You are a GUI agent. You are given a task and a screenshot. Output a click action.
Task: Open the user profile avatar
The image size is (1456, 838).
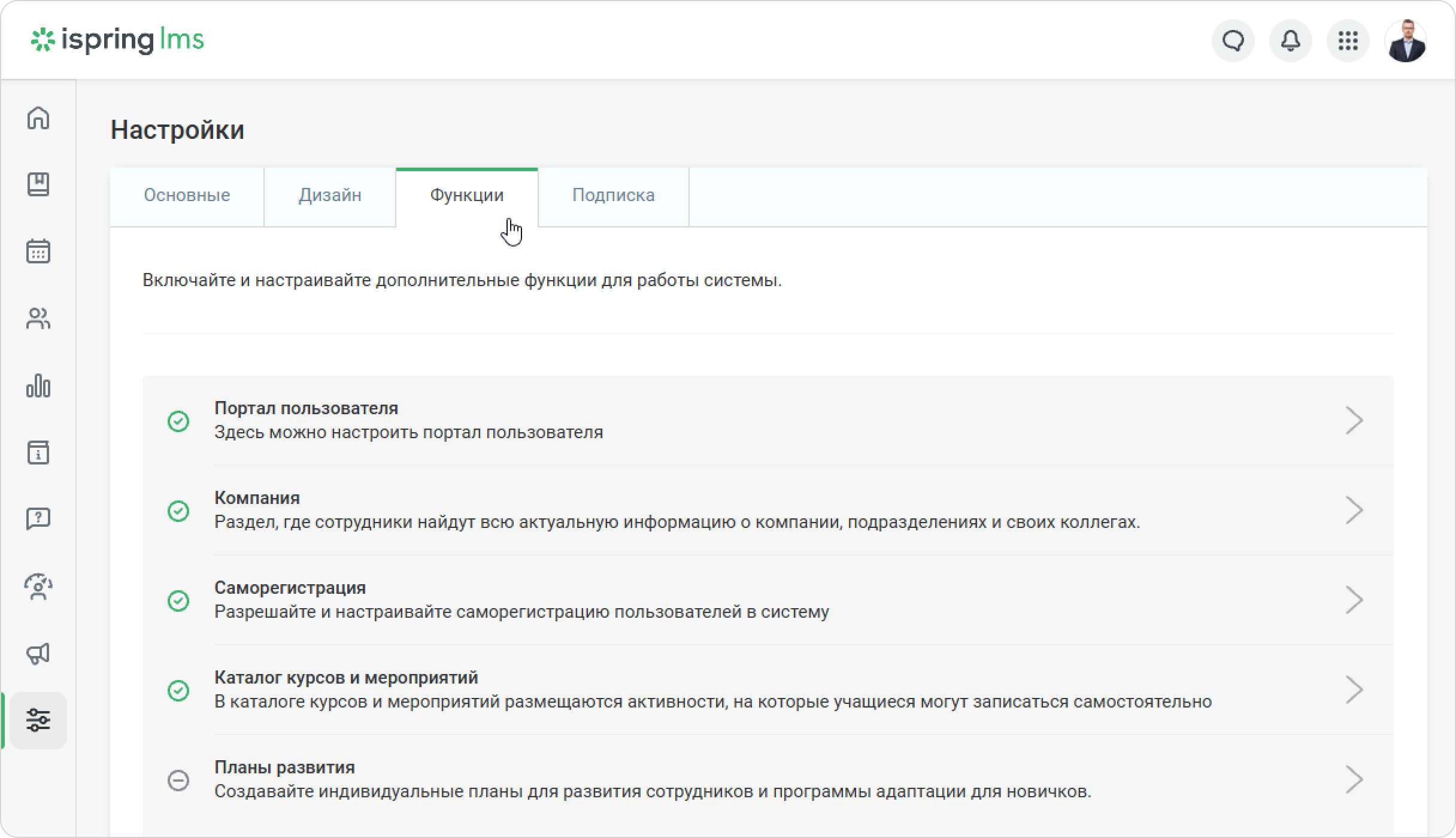tap(1406, 41)
